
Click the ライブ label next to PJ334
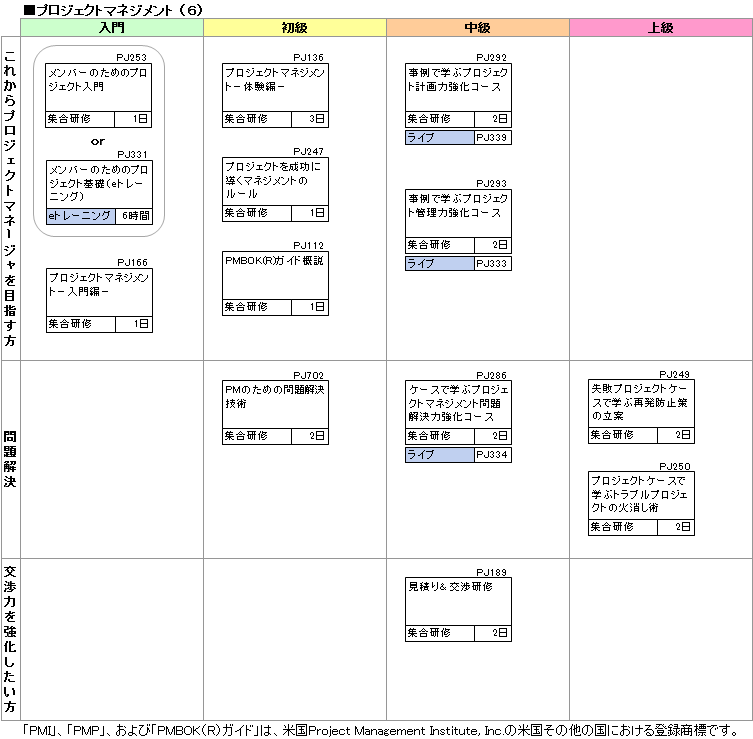439,454
